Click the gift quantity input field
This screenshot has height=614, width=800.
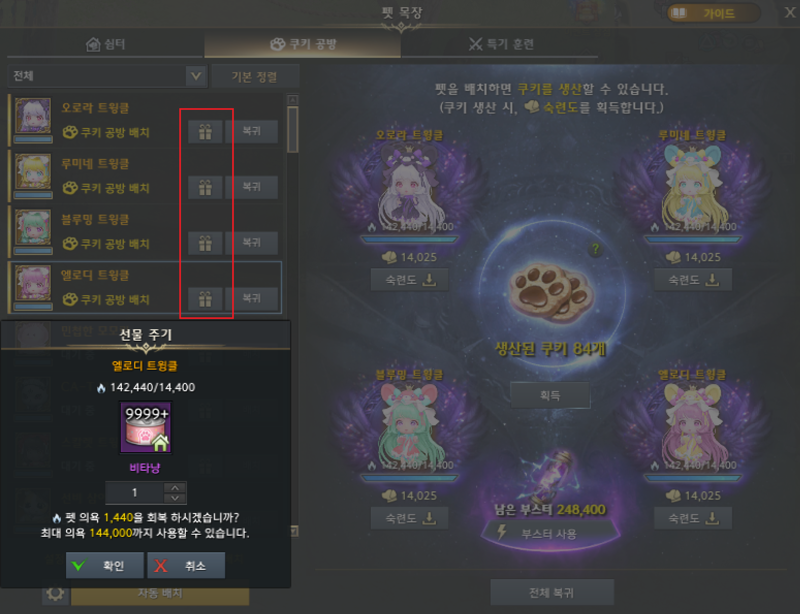pyautogui.click(x=135, y=493)
